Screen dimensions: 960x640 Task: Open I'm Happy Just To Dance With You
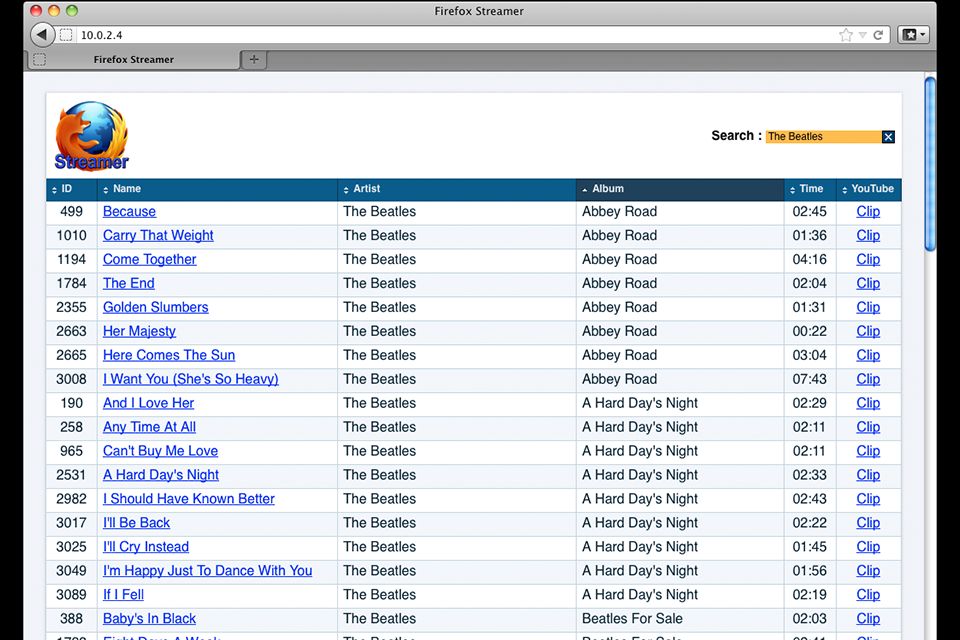[x=208, y=570]
